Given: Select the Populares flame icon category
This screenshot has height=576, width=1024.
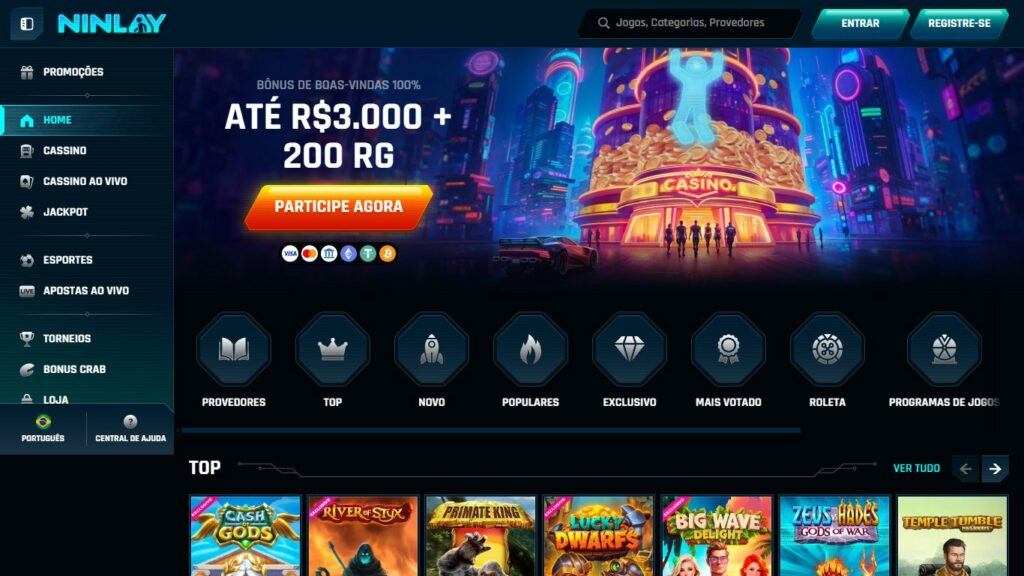Looking at the screenshot, I should [x=530, y=349].
